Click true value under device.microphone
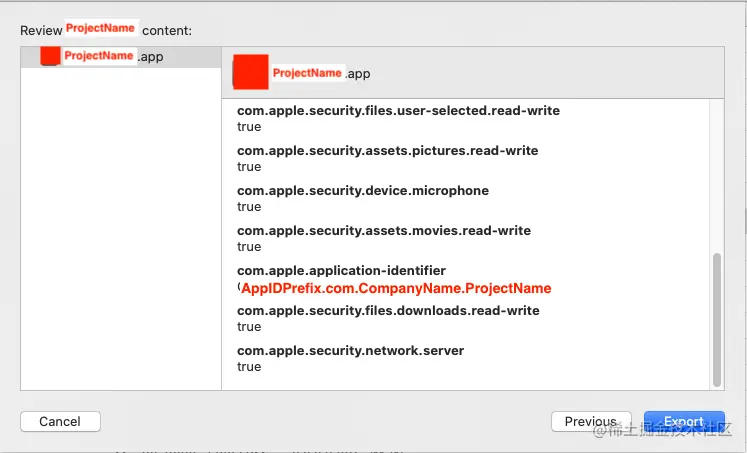This screenshot has height=453, width=747. [249, 207]
